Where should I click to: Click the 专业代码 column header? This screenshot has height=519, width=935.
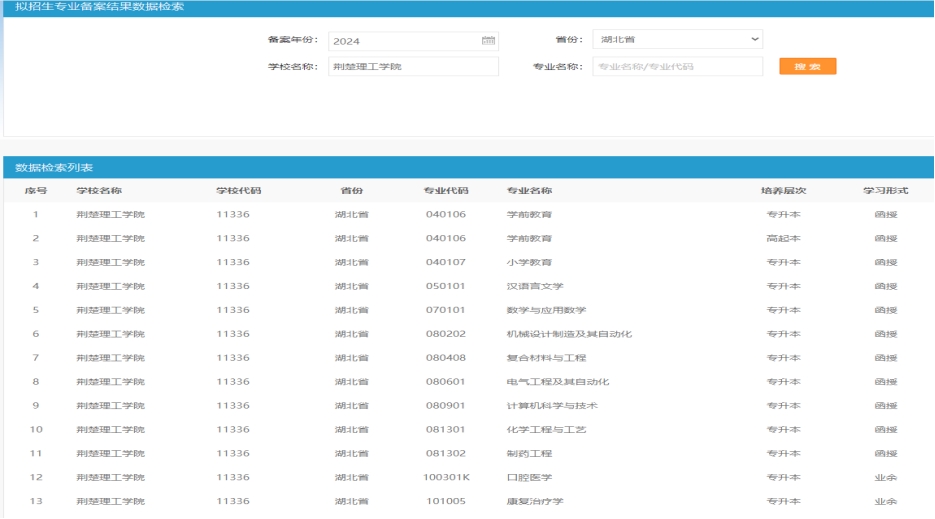pos(446,191)
